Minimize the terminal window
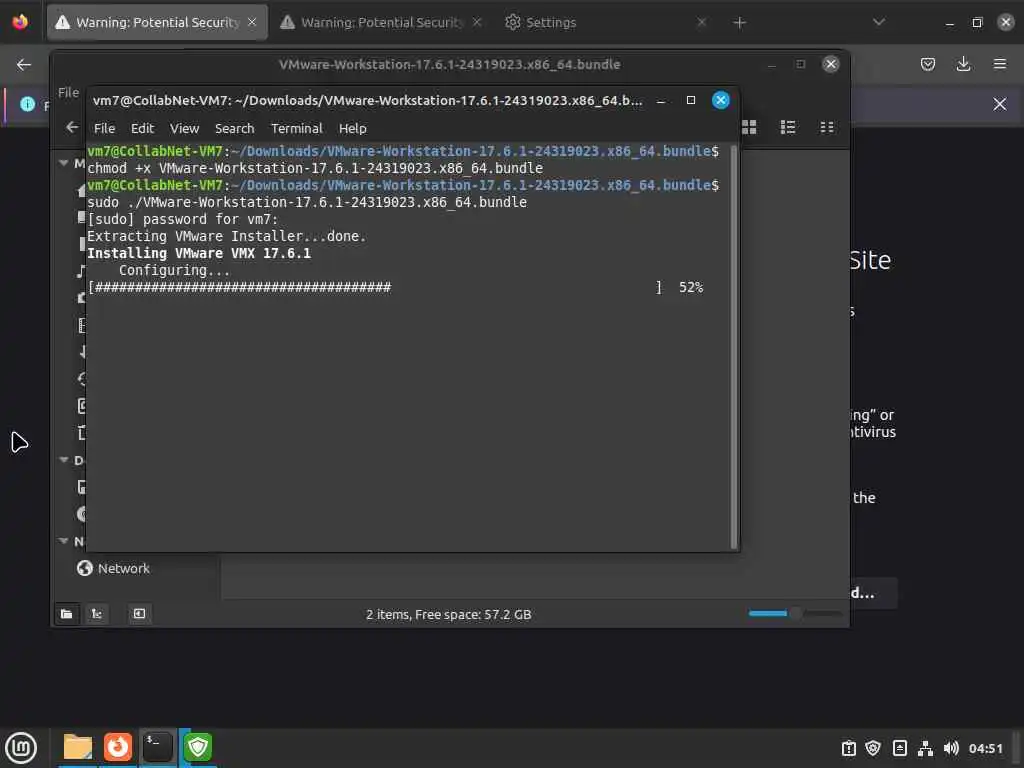Viewport: 1024px width, 768px height. (x=661, y=101)
